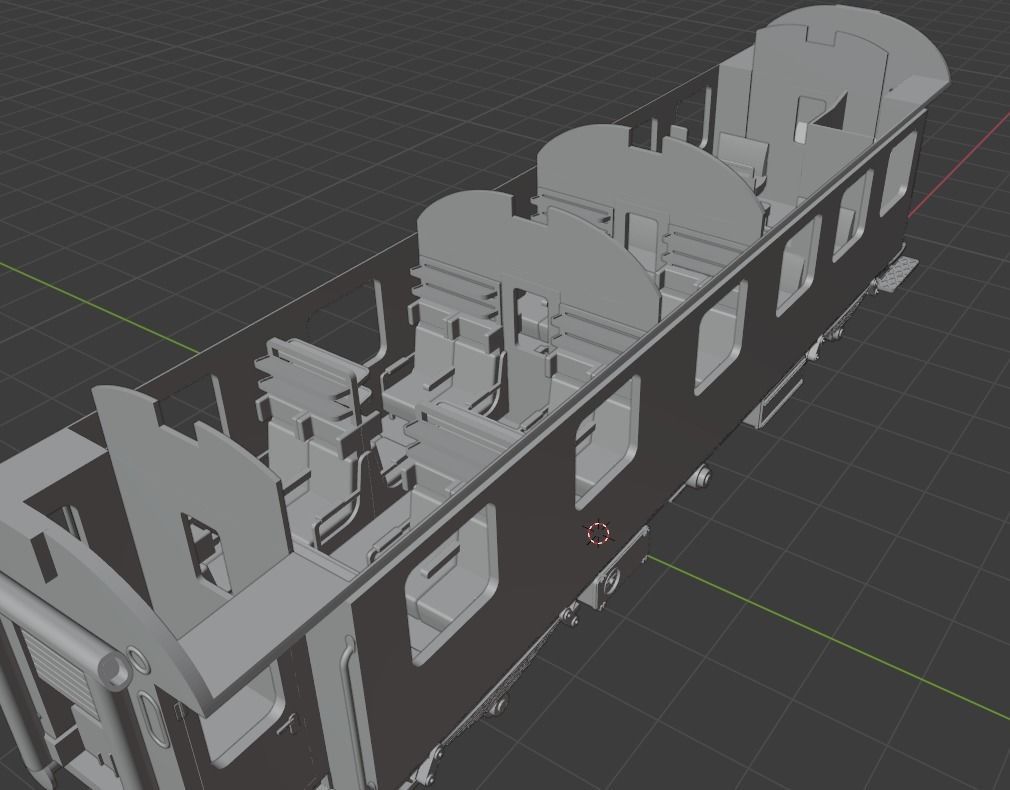Click the oval marker light on the front end
Image resolution: width=1010 pixels, height=790 pixels.
154,718
